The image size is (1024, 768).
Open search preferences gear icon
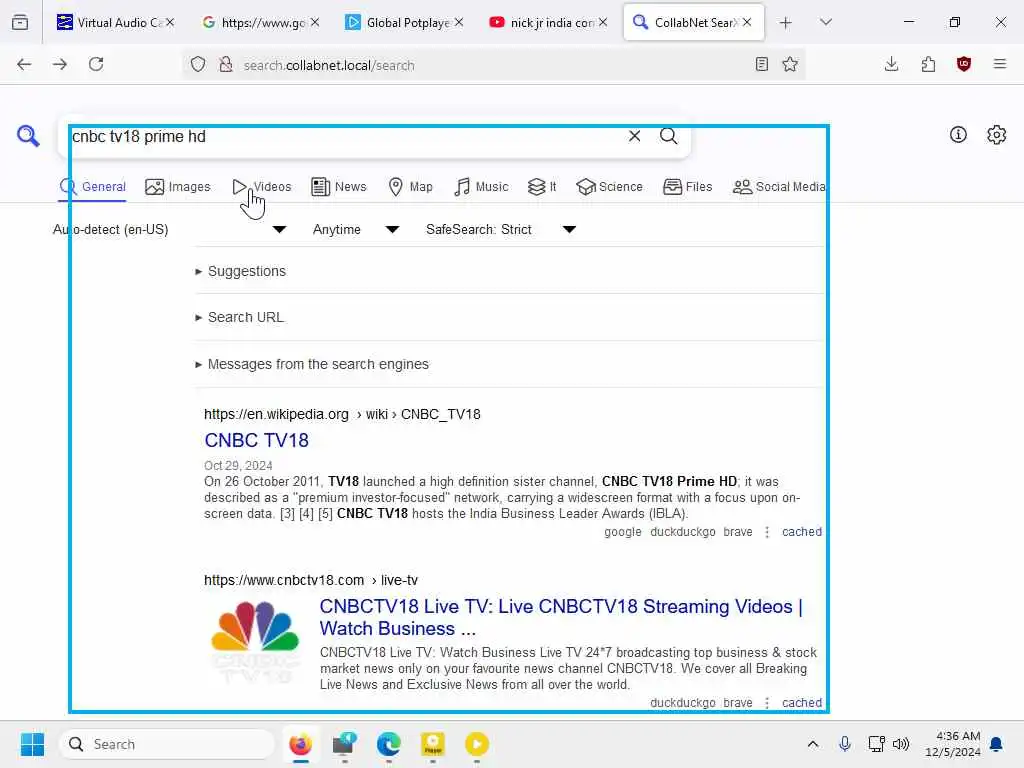(996, 135)
